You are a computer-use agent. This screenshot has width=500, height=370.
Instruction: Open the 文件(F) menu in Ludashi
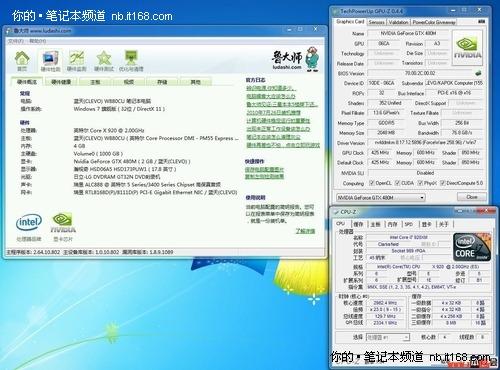pos(16,41)
